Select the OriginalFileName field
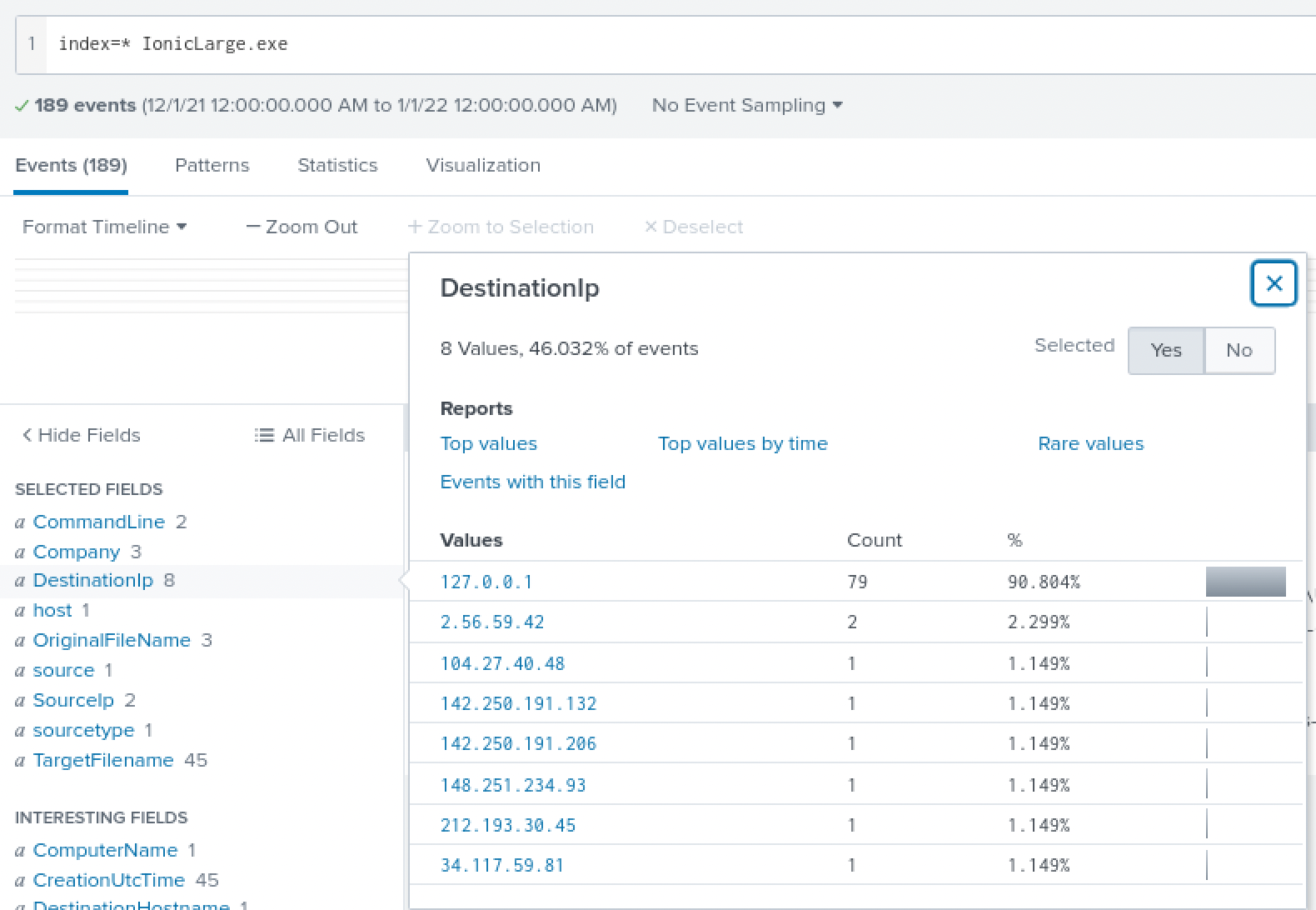Image resolution: width=1316 pixels, height=910 pixels. [x=112, y=640]
